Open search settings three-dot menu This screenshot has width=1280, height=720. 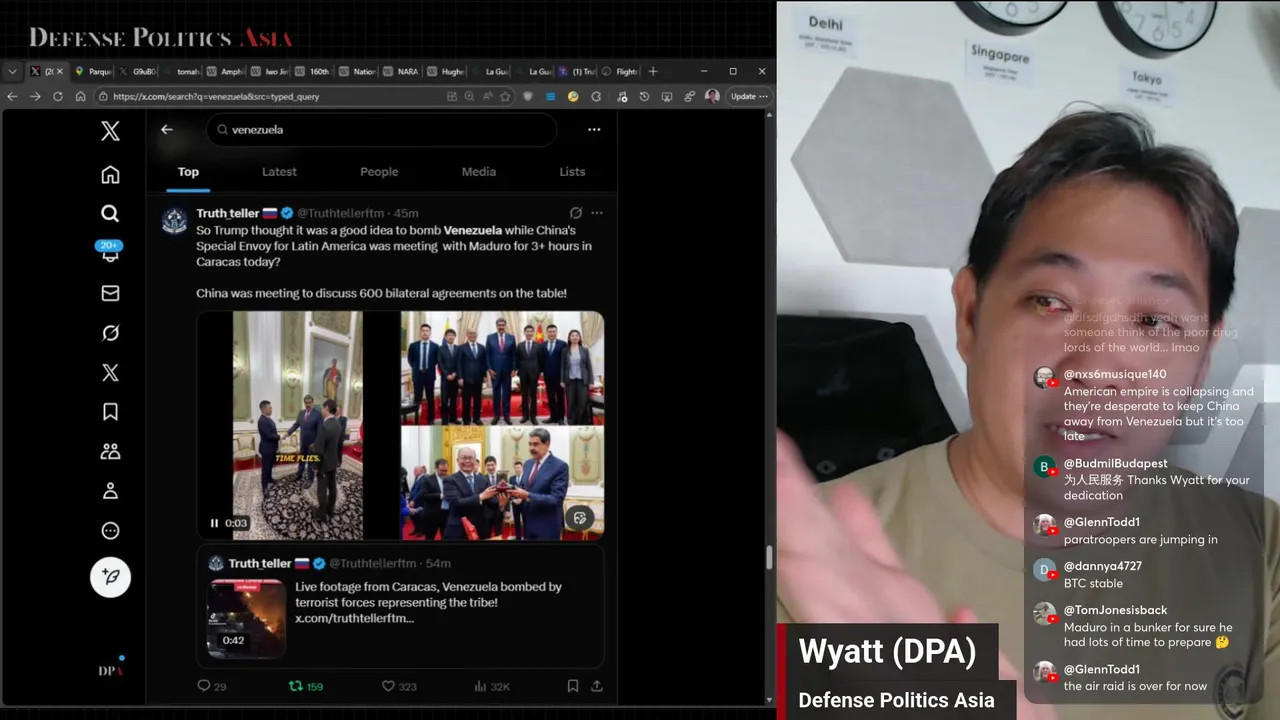pos(594,129)
